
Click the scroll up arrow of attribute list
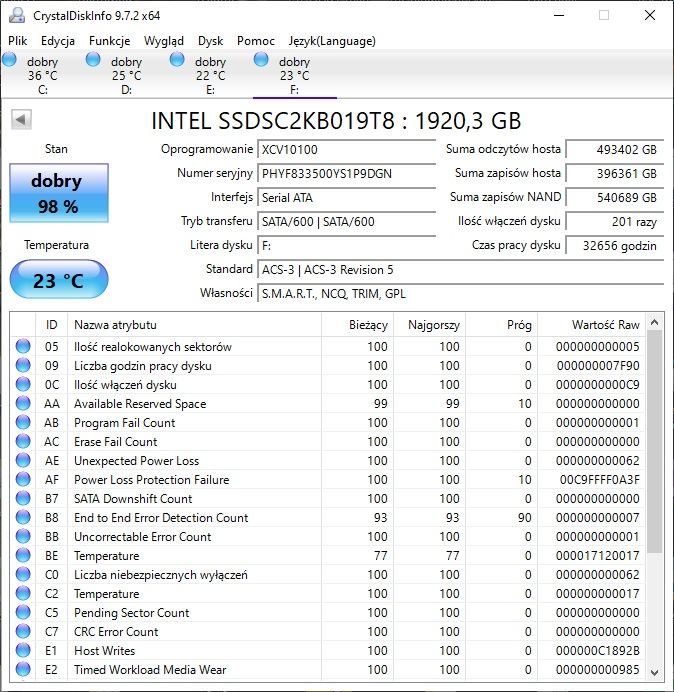click(x=655, y=323)
